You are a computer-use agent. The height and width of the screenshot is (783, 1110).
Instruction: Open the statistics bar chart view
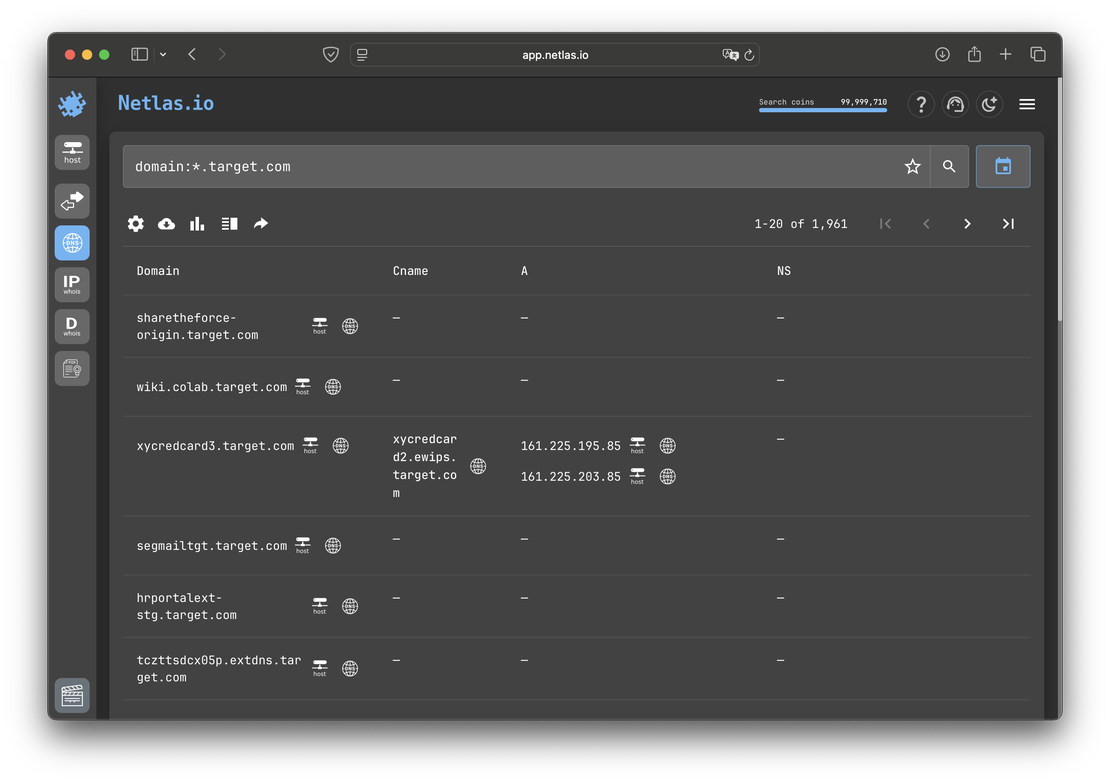click(x=197, y=223)
